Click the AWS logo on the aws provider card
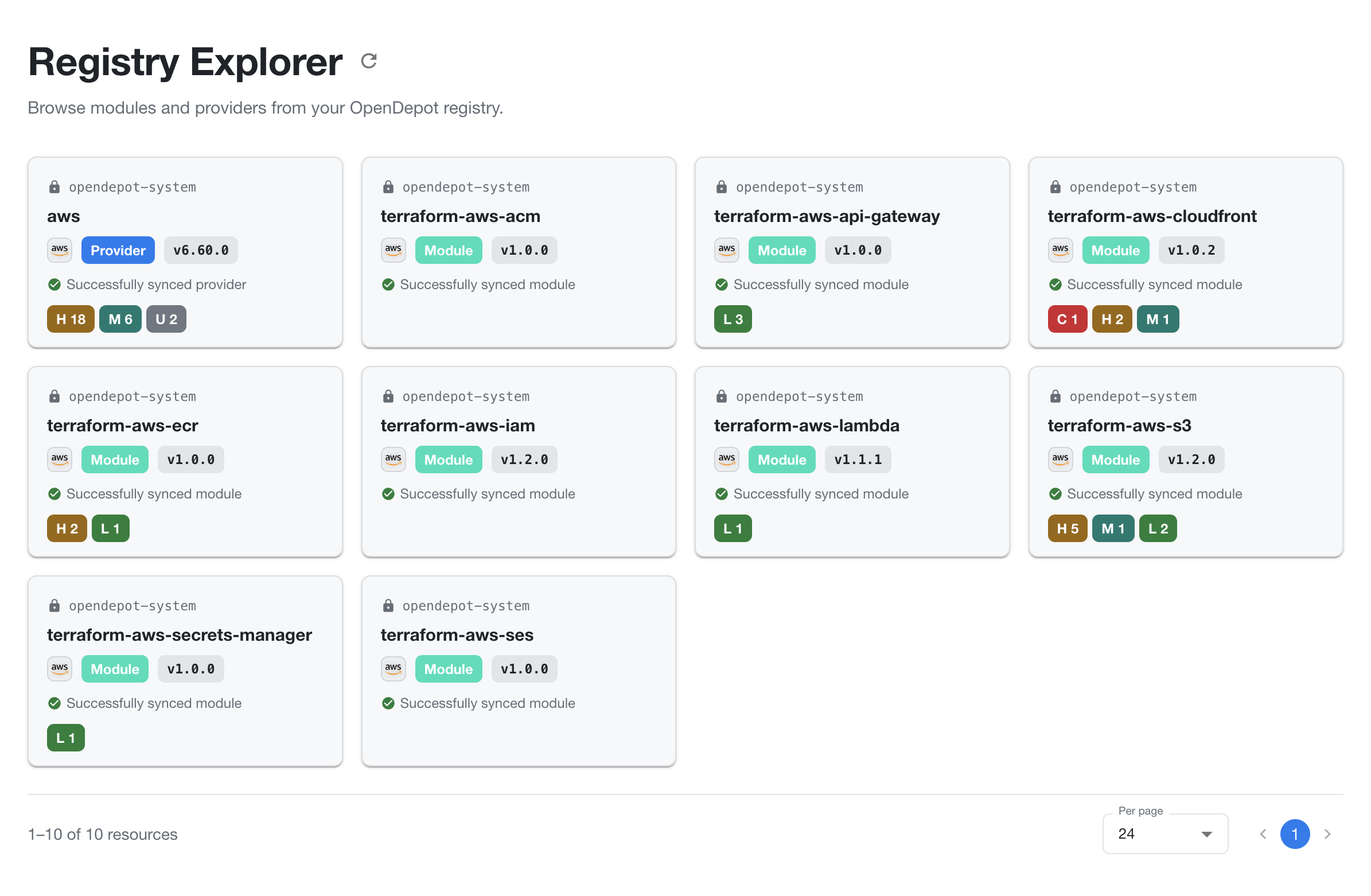This screenshot has height=896, width=1371. click(x=60, y=250)
